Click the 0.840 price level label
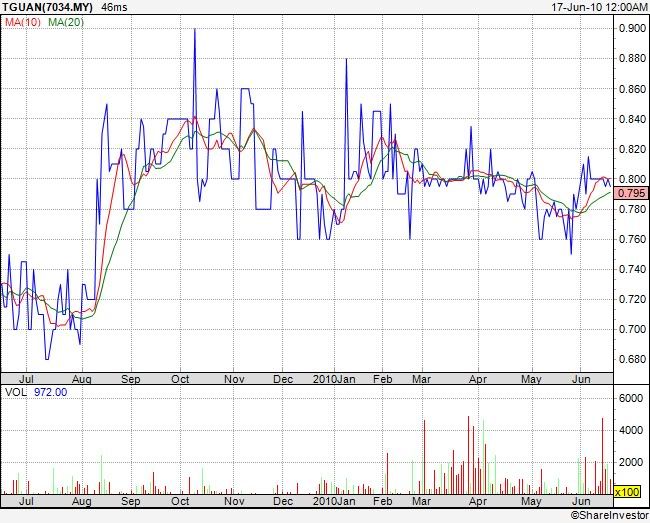Screen dimensions: 650x523 pyautogui.click(x=631, y=119)
